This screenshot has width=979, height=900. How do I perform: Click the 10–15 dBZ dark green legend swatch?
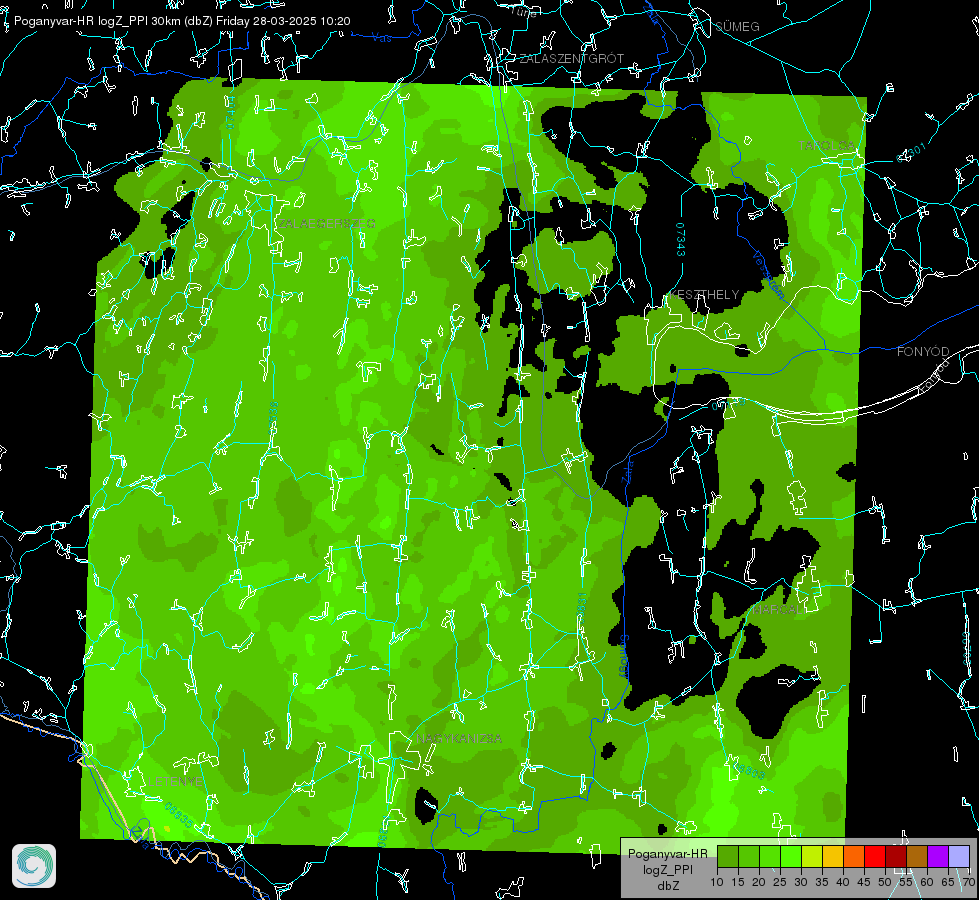[728, 856]
